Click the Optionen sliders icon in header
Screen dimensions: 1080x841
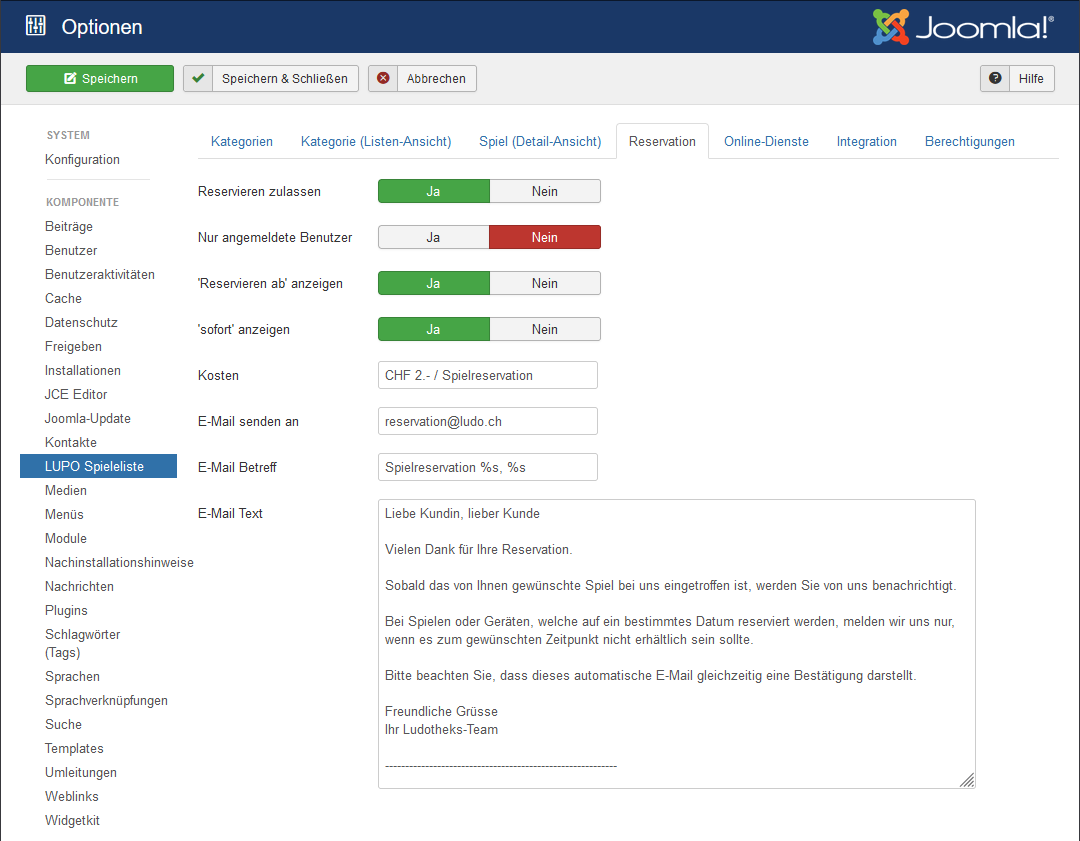click(36, 26)
